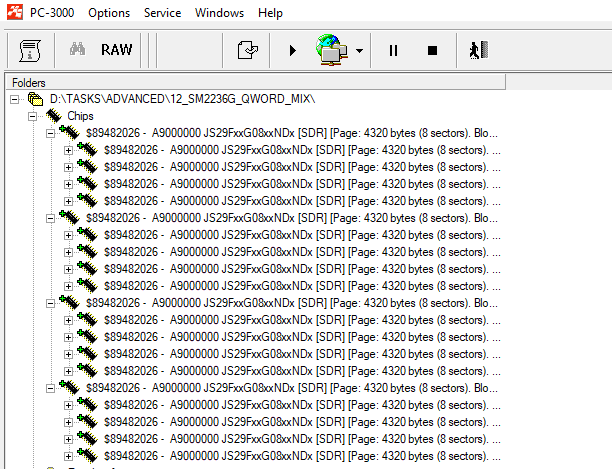Collapse the third top-level $89482026 chip group

[x=50, y=304]
